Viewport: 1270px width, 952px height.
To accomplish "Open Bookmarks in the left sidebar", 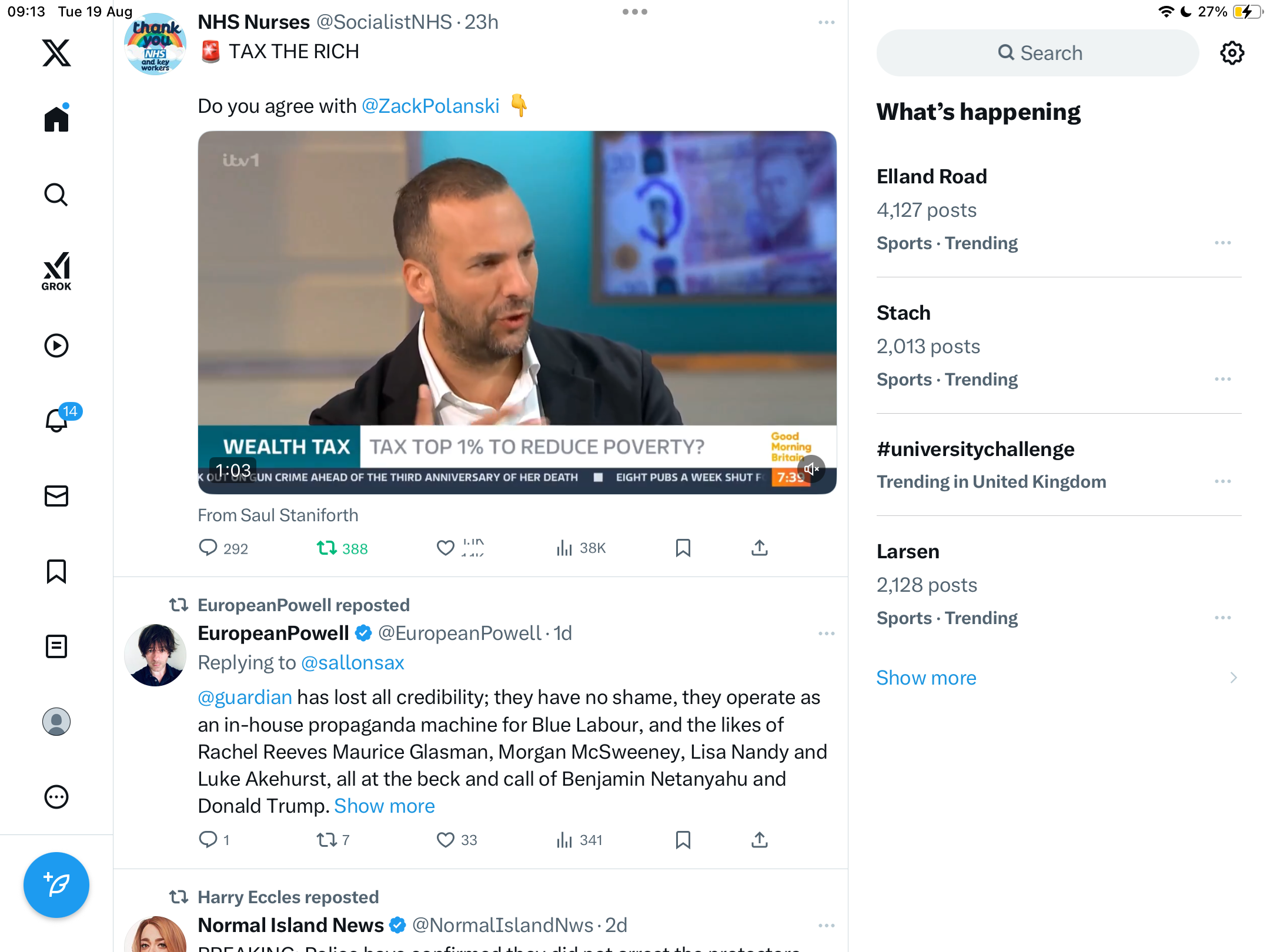I will pos(56,571).
